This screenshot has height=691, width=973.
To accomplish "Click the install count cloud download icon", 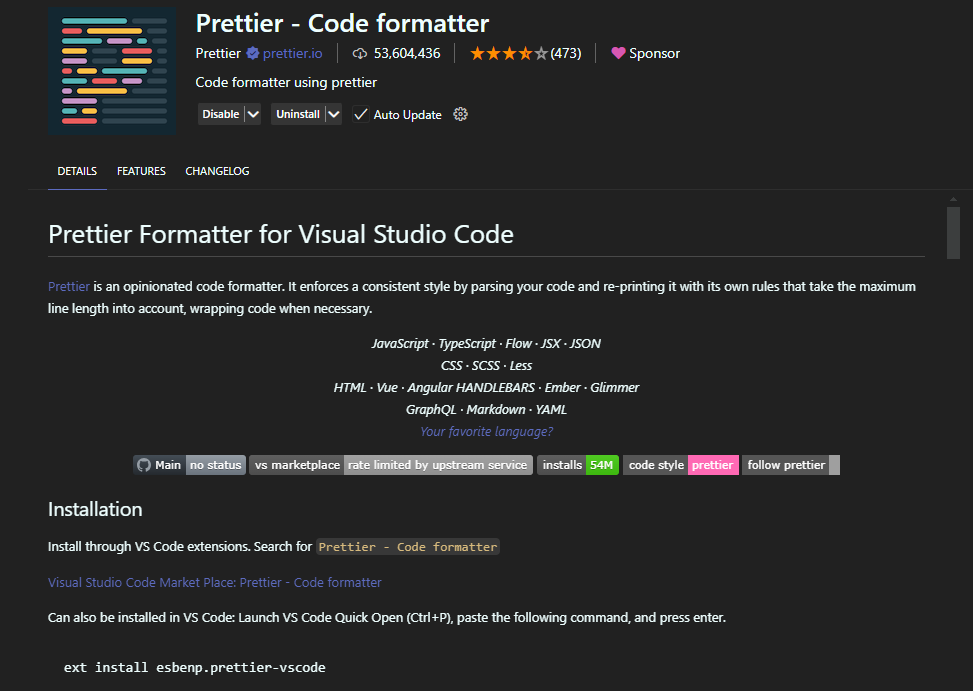I will (360, 53).
